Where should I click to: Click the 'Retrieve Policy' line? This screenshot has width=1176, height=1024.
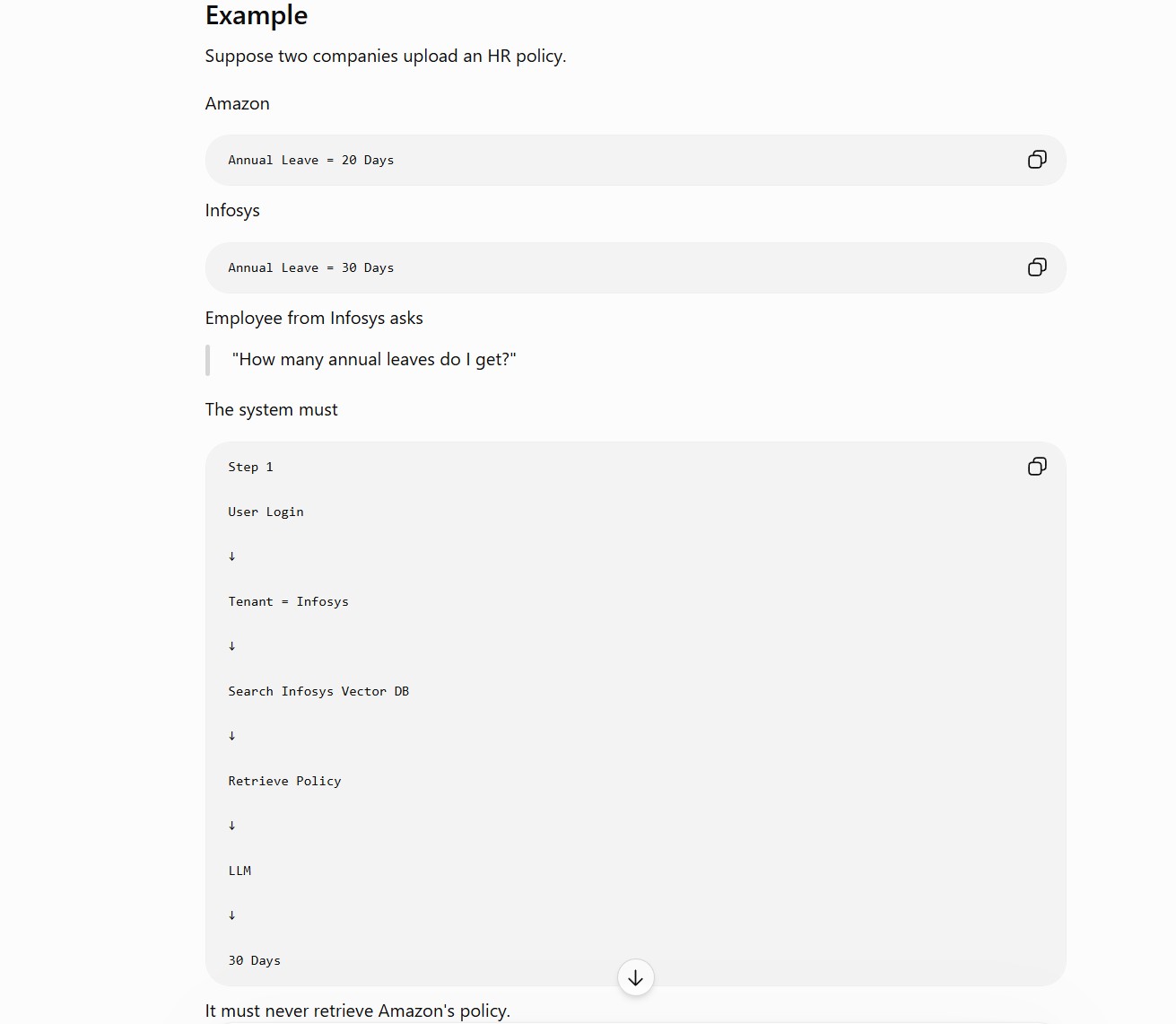pos(284,781)
